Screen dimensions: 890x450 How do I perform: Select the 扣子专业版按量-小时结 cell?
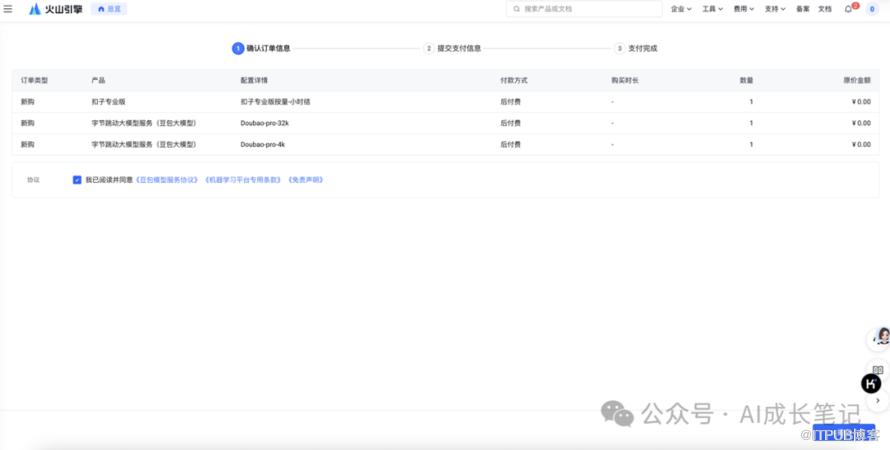(x=275, y=102)
